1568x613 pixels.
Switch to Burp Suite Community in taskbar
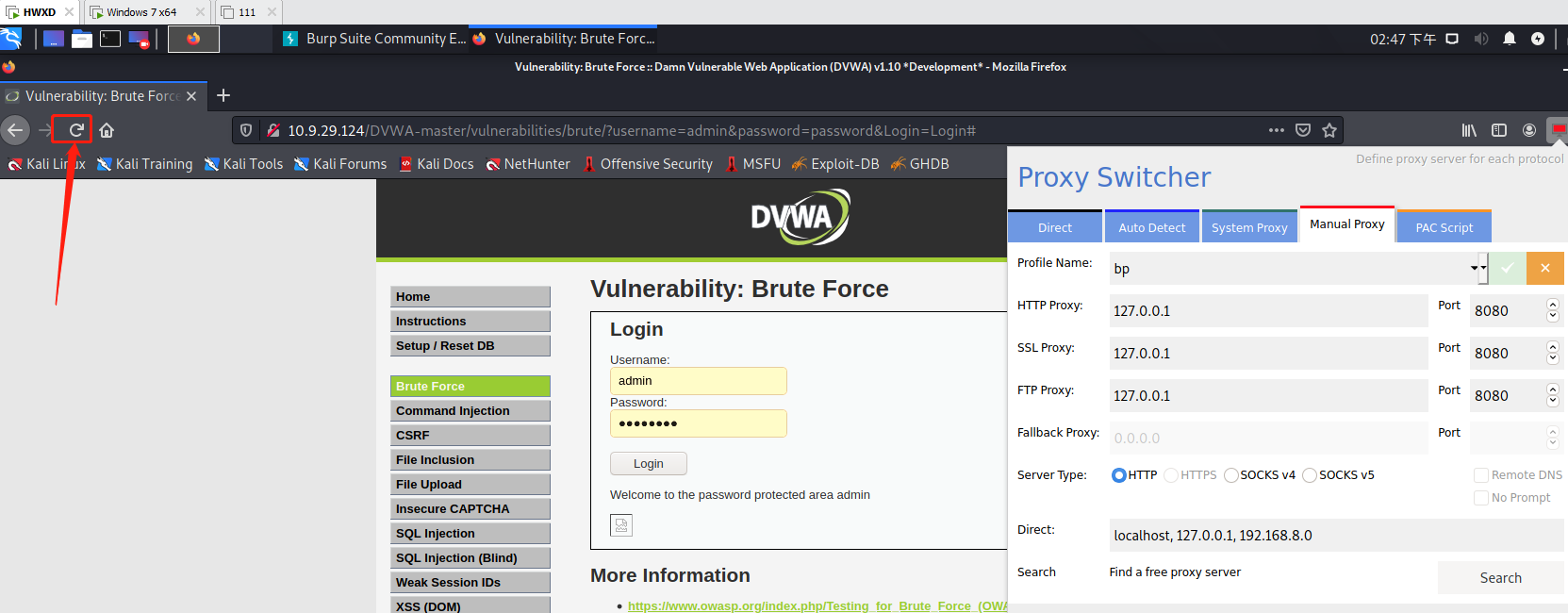(x=374, y=39)
